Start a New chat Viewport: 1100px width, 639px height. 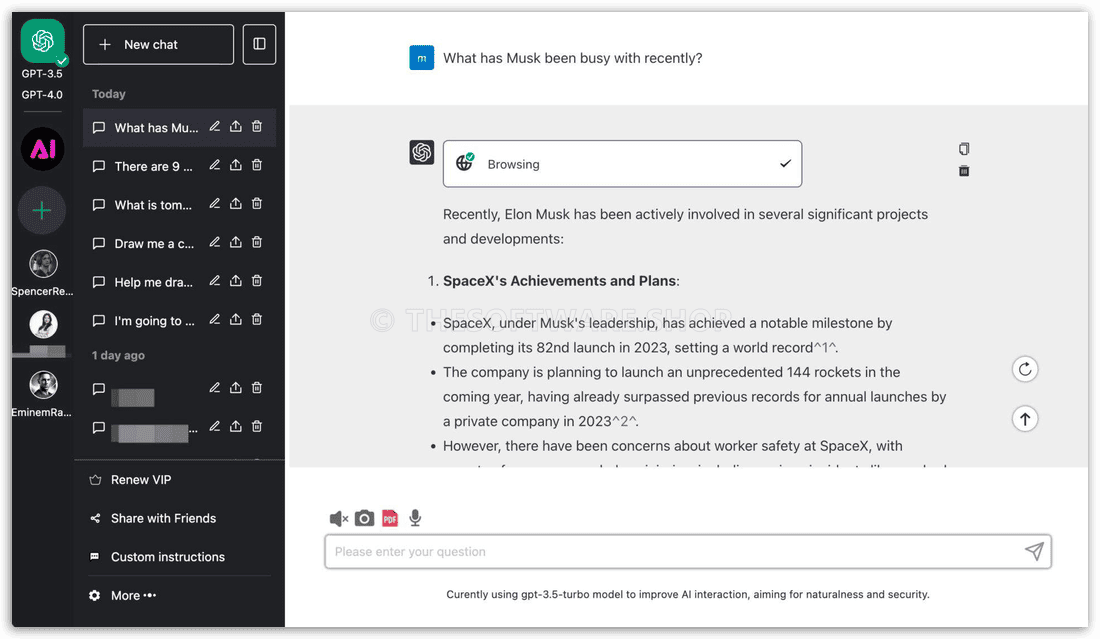[159, 44]
